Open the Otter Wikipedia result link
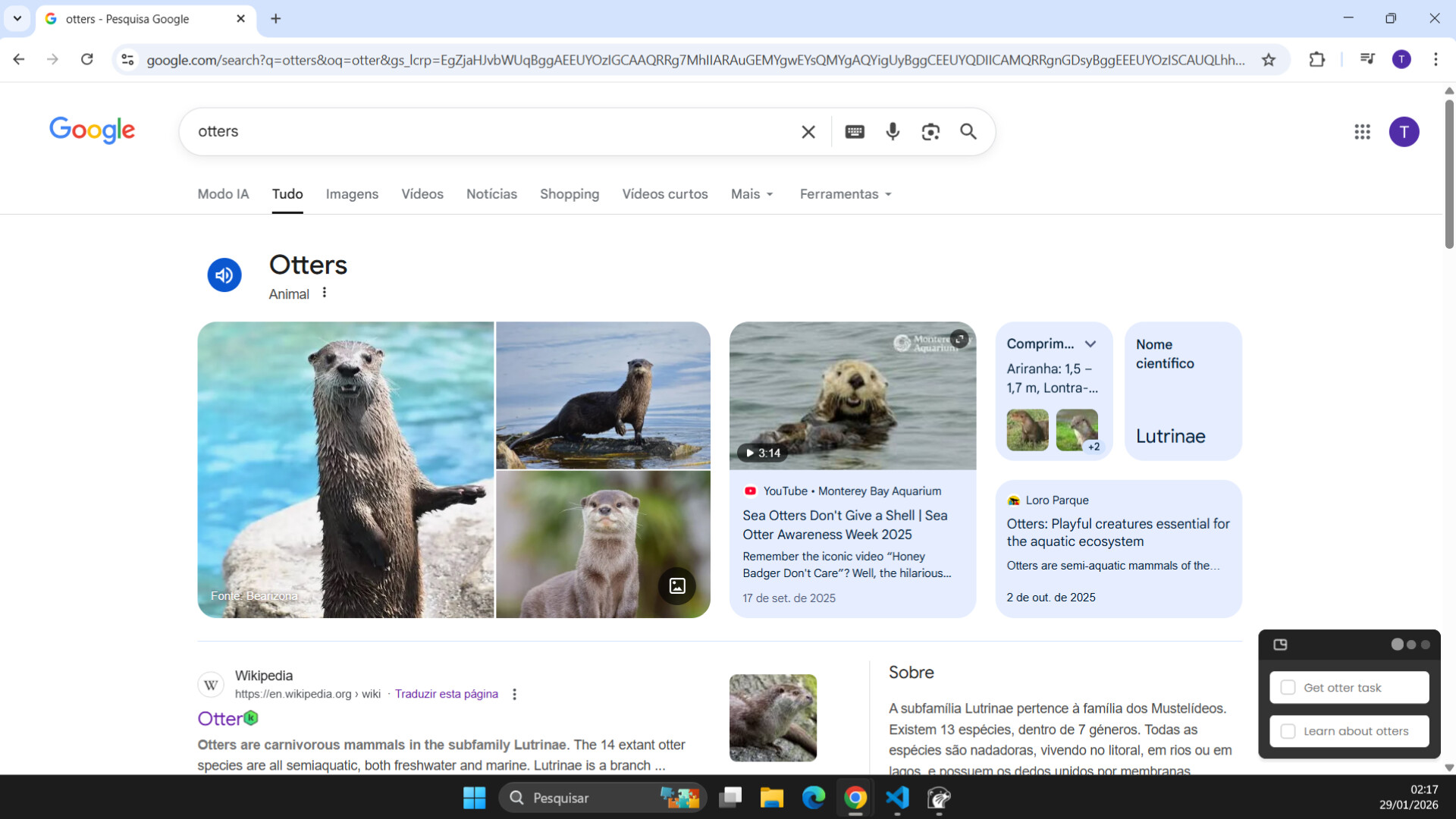The image size is (1456, 819). [220, 717]
